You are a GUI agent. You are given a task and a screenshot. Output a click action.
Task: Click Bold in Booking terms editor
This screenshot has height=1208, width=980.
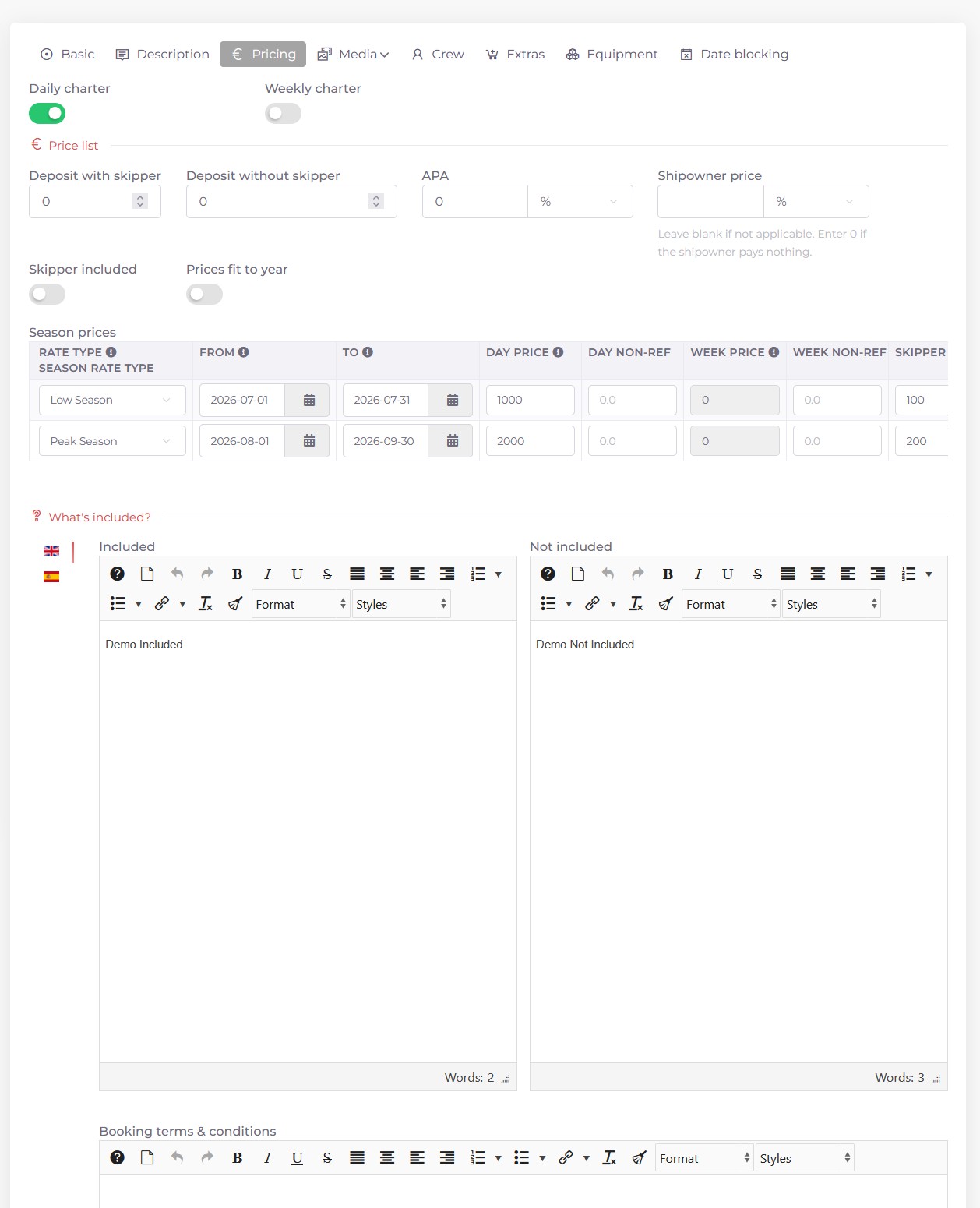point(237,1158)
